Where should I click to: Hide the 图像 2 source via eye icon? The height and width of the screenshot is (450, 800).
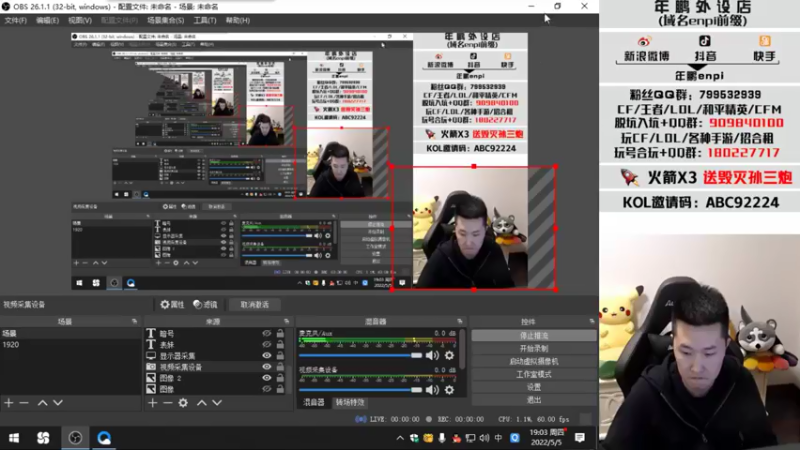(x=266, y=378)
